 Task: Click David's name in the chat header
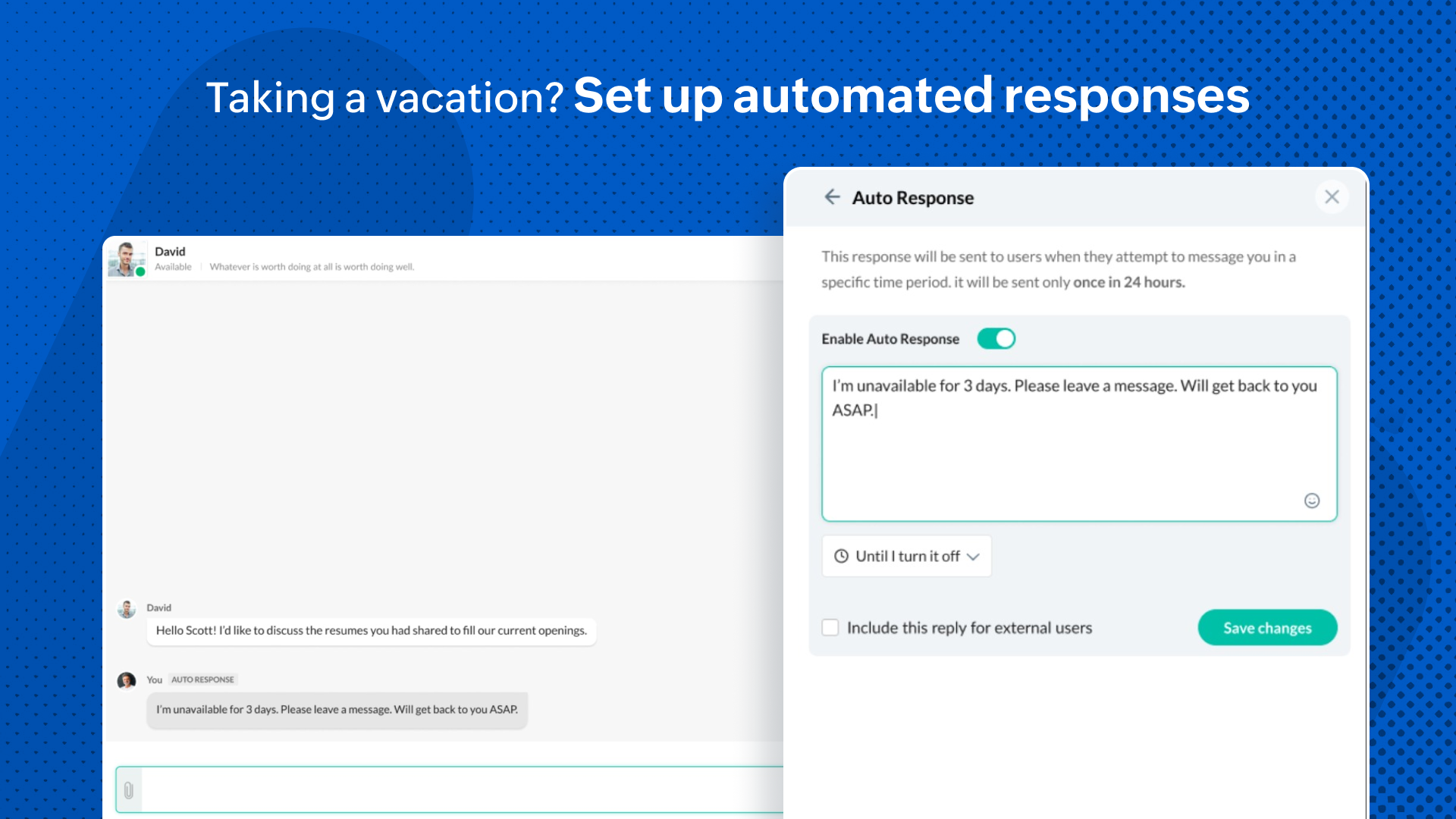(x=170, y=252)
